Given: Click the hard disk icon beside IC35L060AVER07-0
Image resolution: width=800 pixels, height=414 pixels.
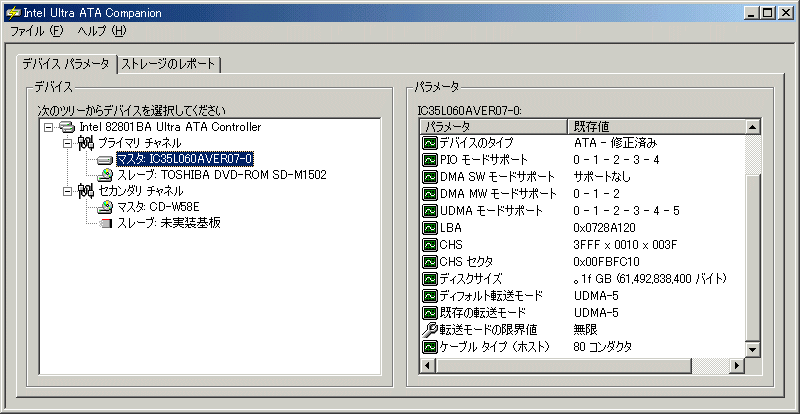Looking at the screenshot, I should coord(105,160).
